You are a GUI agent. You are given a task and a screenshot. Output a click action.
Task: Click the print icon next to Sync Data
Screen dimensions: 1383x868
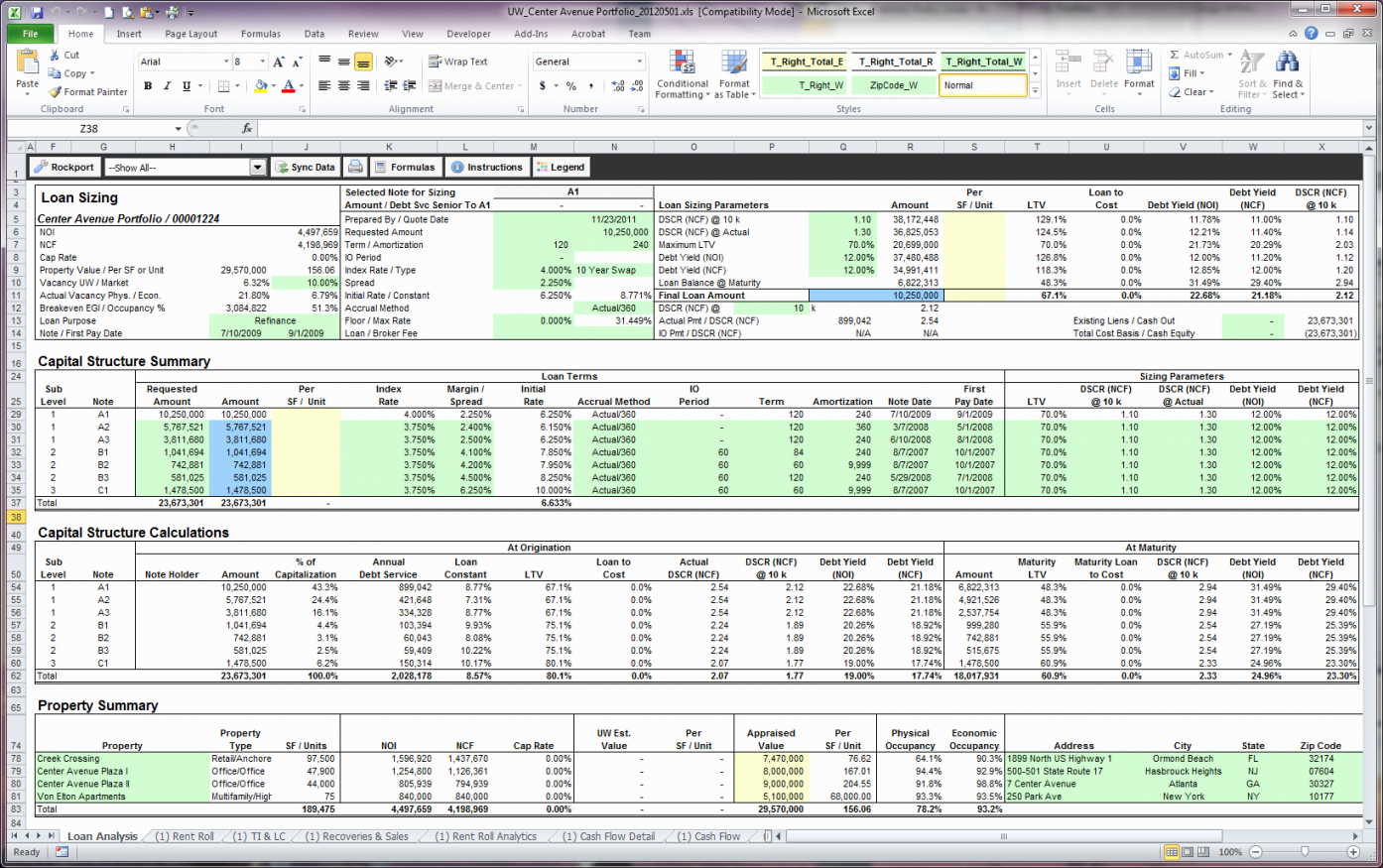(x=355, y=167)
